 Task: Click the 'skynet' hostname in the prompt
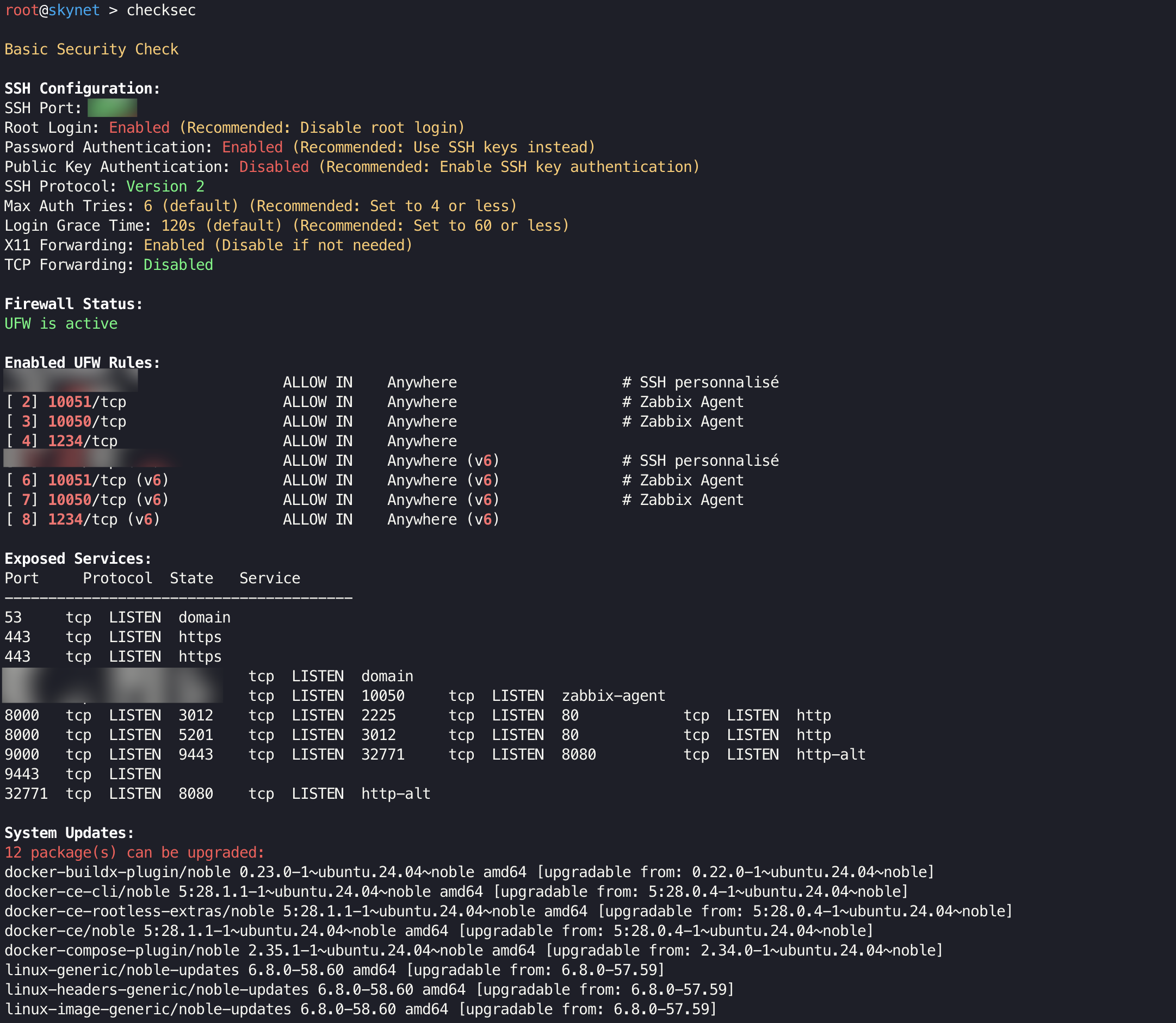click(74, 10)
